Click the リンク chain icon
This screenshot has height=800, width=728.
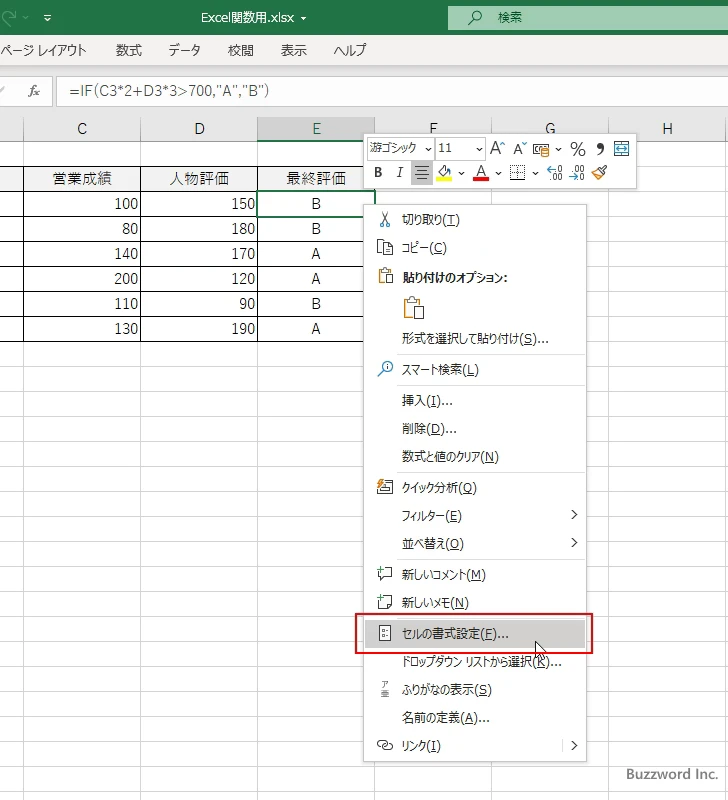point(385,745)
